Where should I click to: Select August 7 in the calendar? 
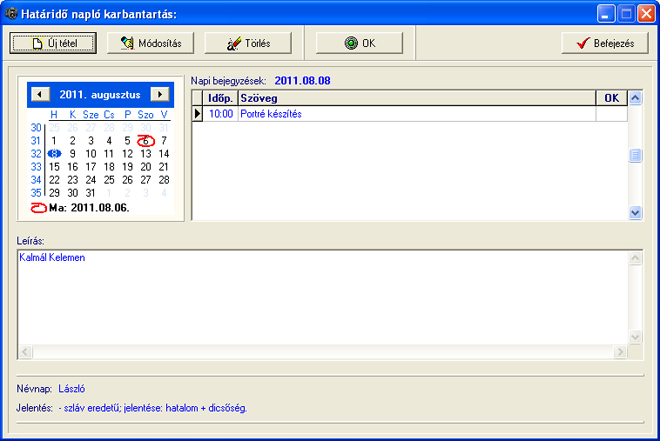[164, 141]
